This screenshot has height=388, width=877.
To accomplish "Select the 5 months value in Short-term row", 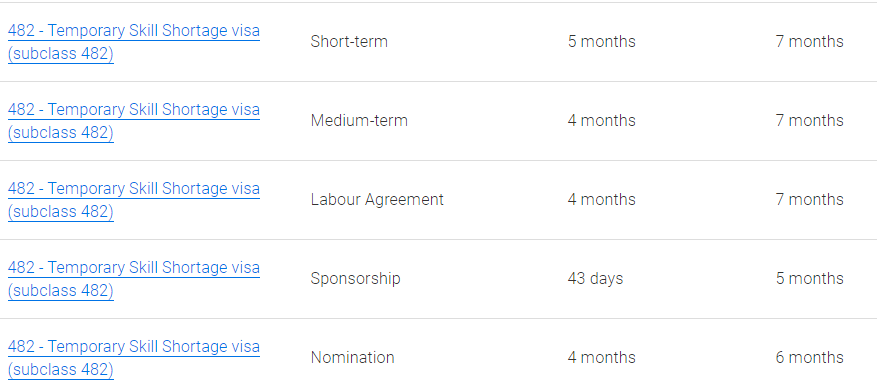I will pos(601,41).
